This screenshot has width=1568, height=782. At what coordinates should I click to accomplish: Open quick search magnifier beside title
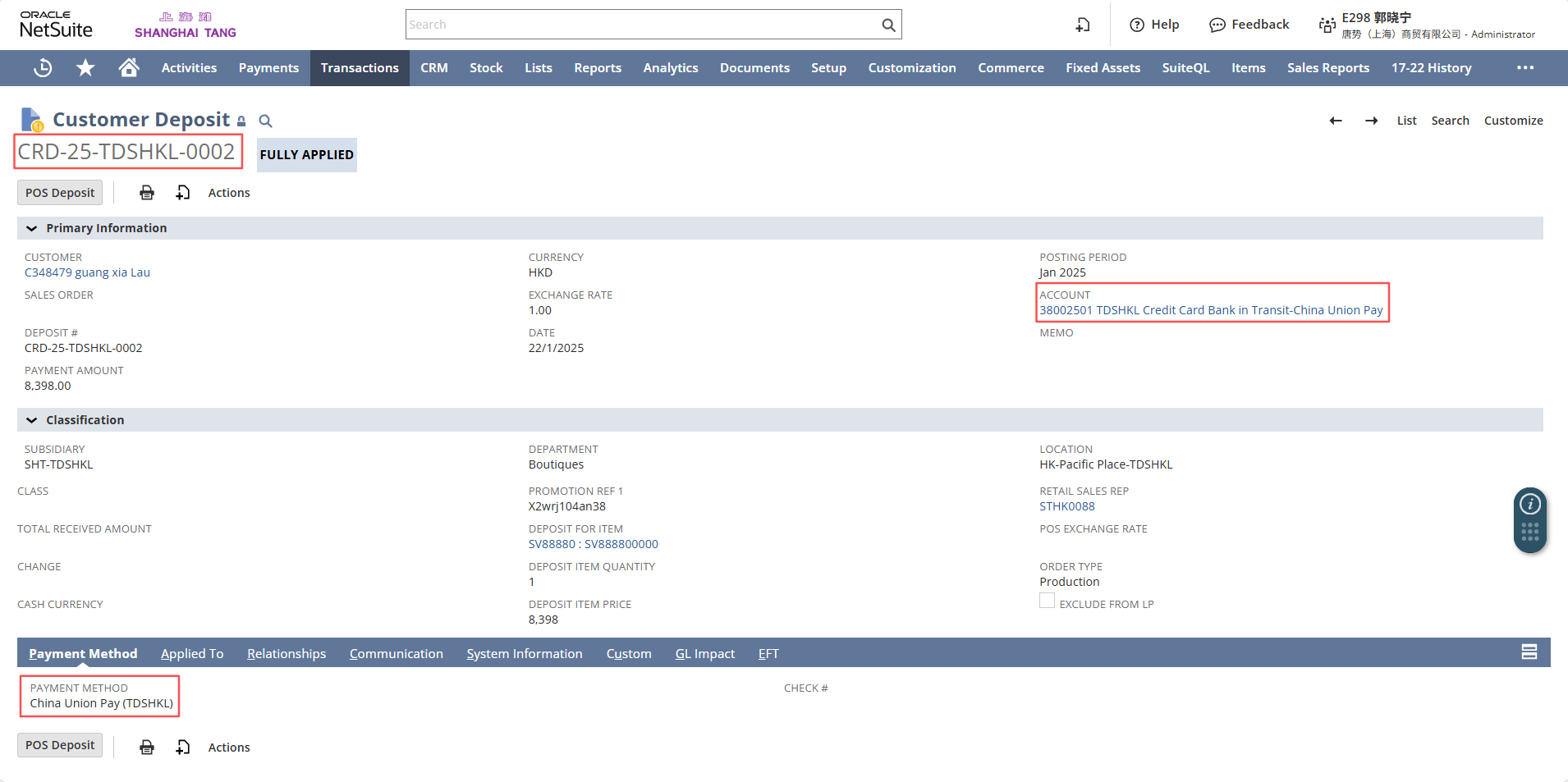(265, 121)
